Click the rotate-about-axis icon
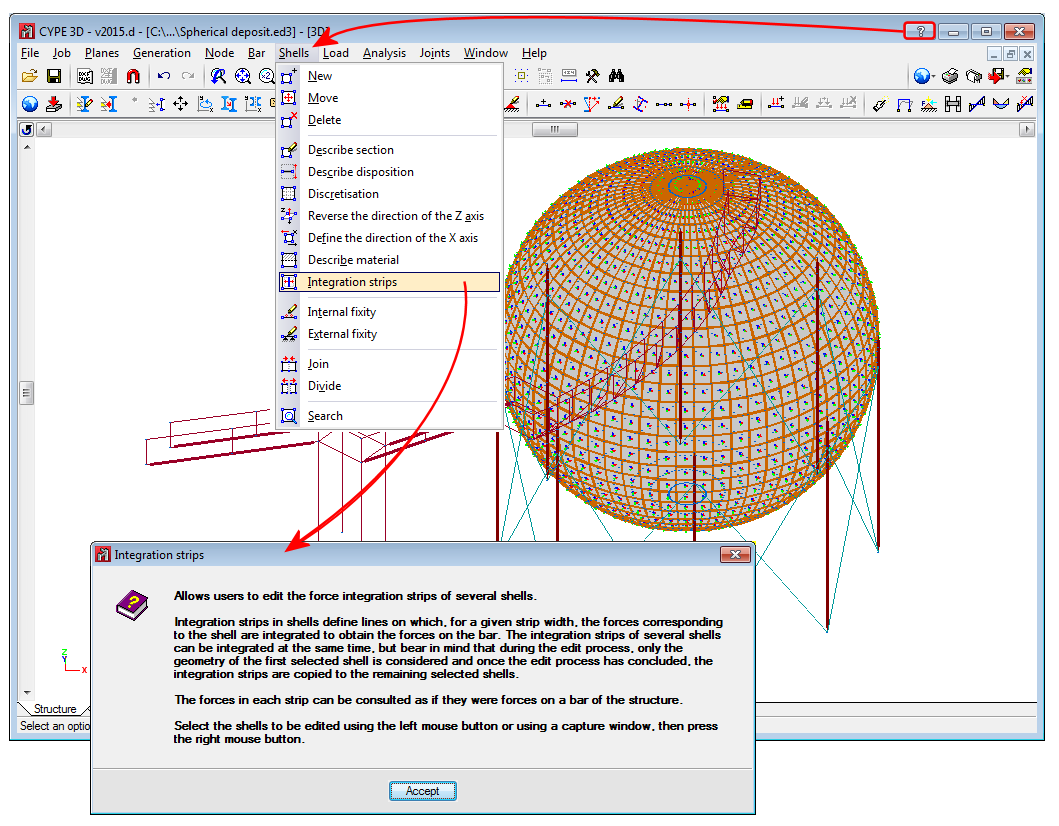This screenshot has width=1059, height=826. [205, 103]
